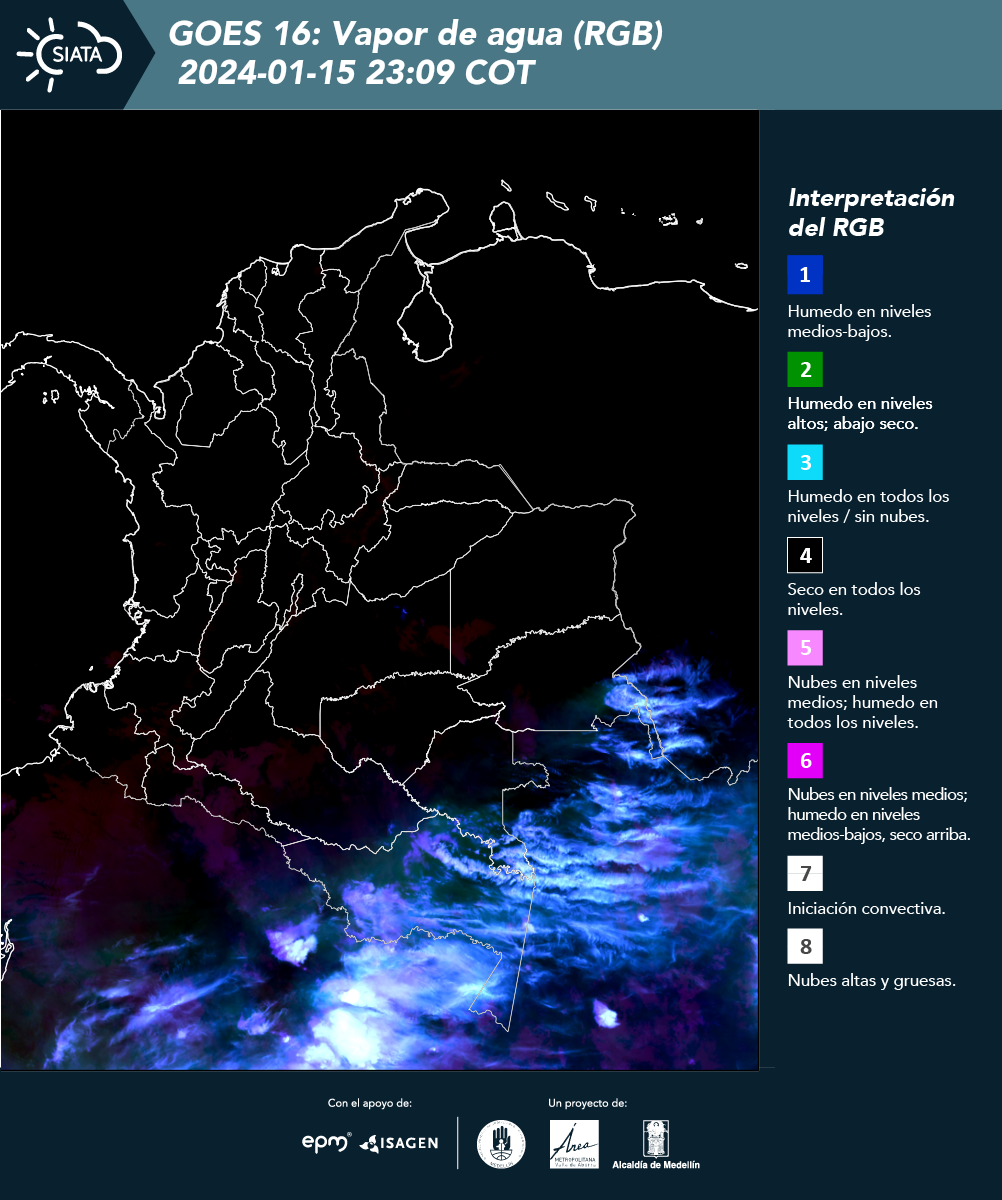This screenshot has width=1002, height=1200.
Task: Select the blue swatch numbered 1
Action: [805, 274]
